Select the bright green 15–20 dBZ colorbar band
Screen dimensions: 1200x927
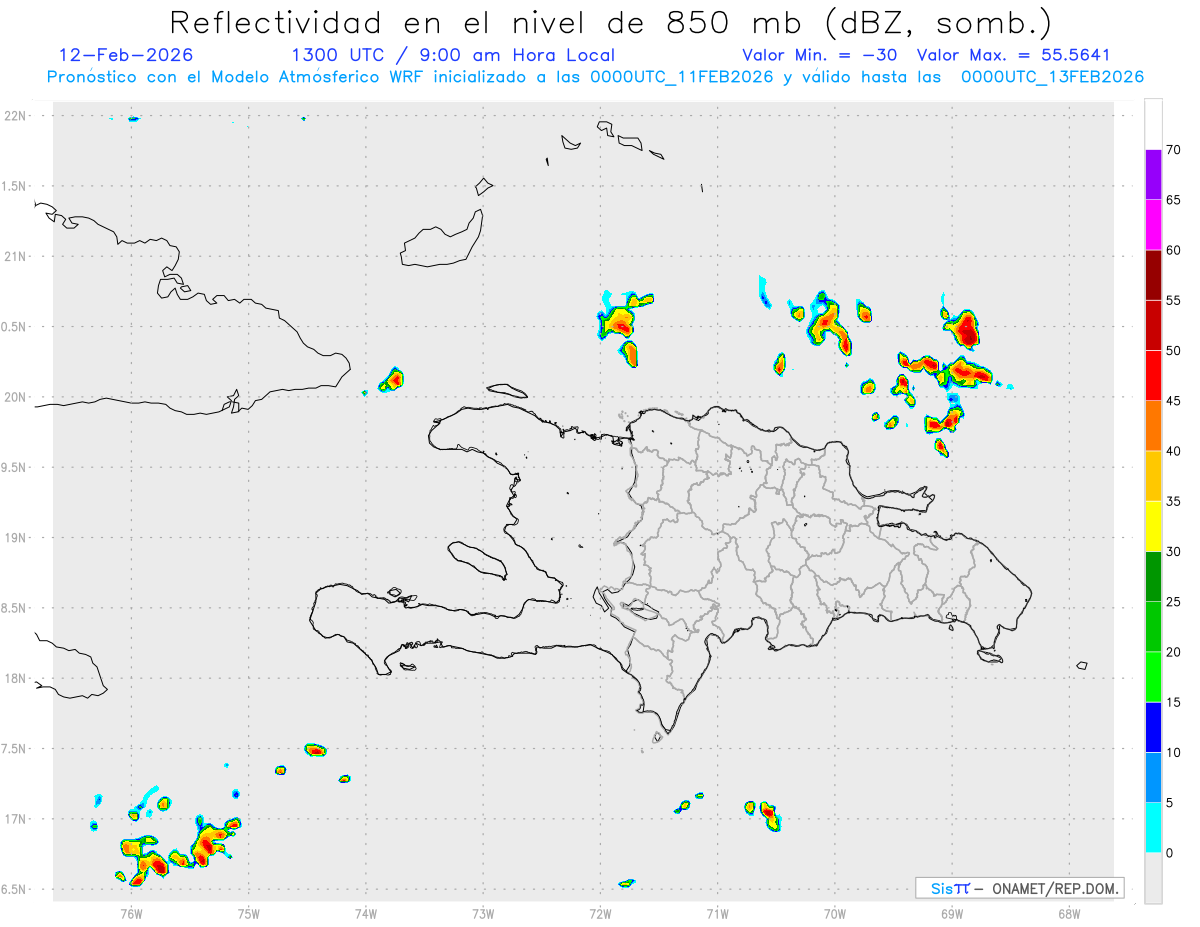pos(1153,677)
